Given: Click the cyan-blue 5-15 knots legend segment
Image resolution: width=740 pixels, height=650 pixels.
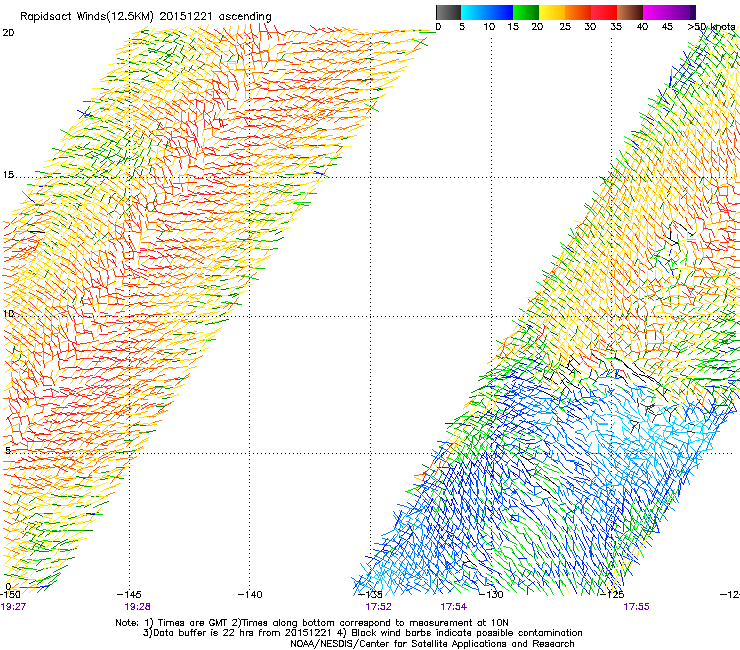Looking at the screenshot, I should [x=487, y=12].
